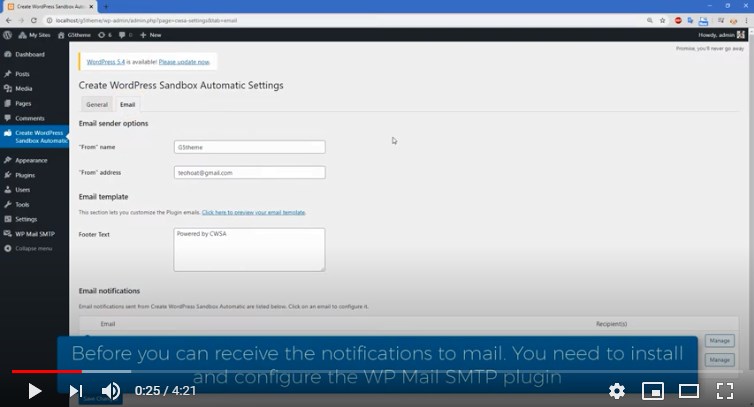The width and height of the screenshot is (754, 407).
Task: Open Users menu
Action: (x=23, y=190)
